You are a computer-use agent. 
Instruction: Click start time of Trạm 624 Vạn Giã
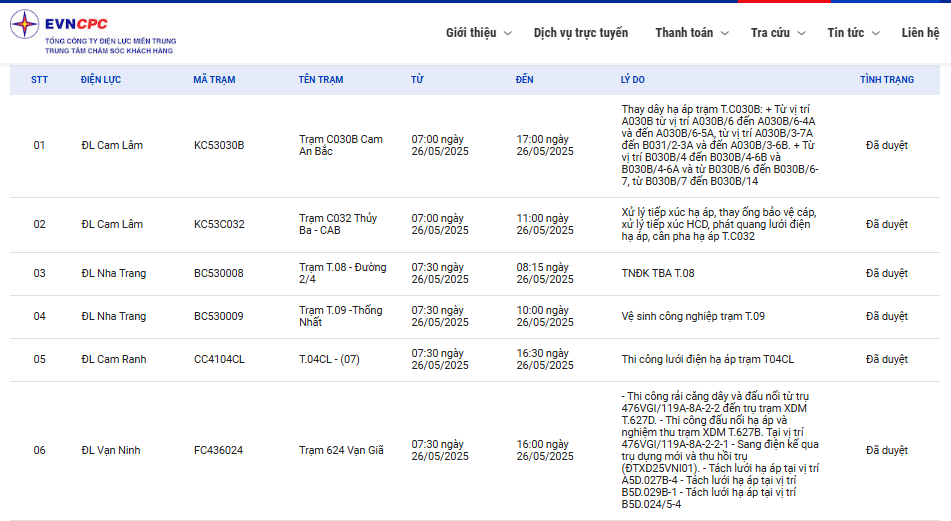click(440, 450)
